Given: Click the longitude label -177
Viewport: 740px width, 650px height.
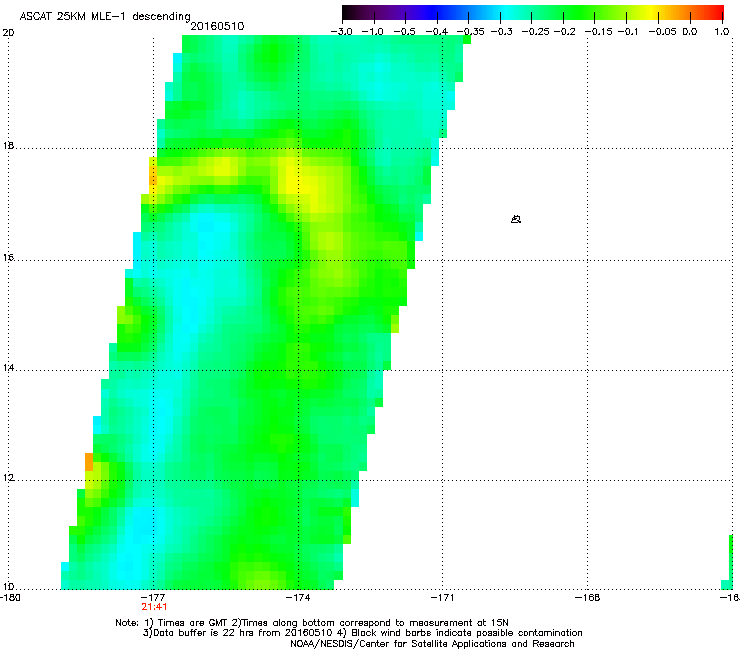Looking at the screenshot, I should pos(153,598).
